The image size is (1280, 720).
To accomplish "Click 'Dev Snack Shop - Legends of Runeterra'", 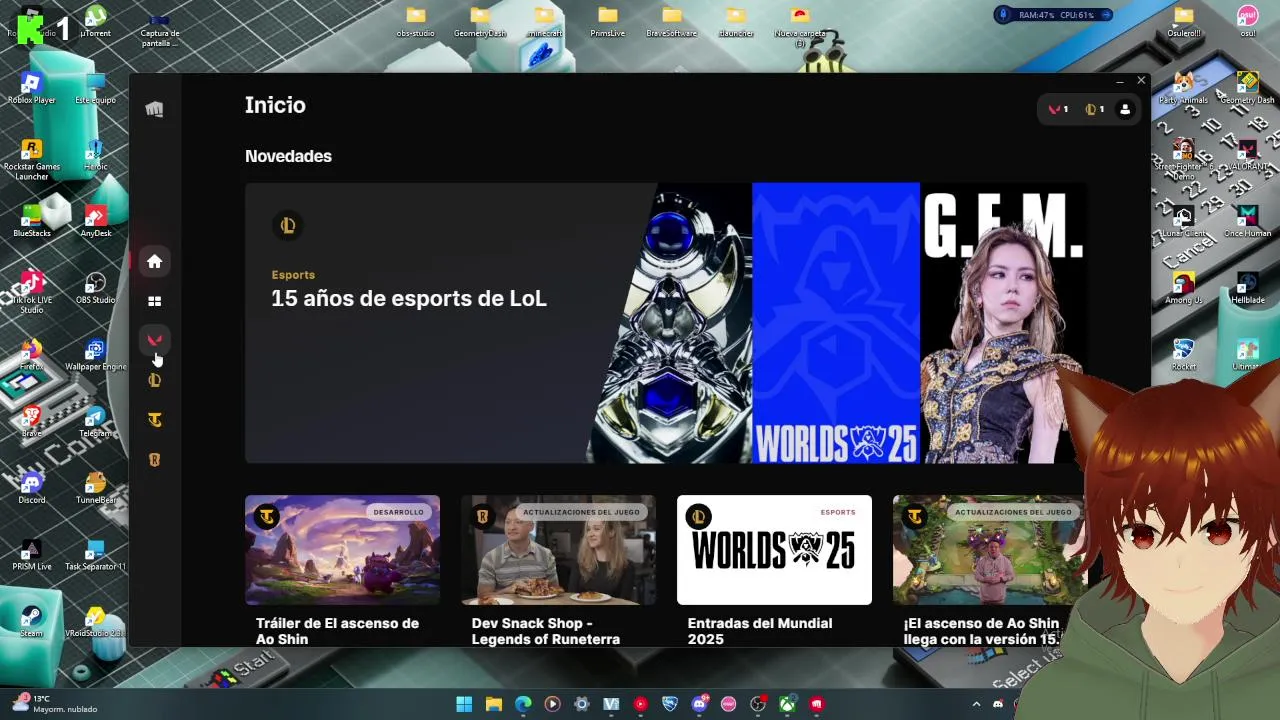I will click(546, 631).
